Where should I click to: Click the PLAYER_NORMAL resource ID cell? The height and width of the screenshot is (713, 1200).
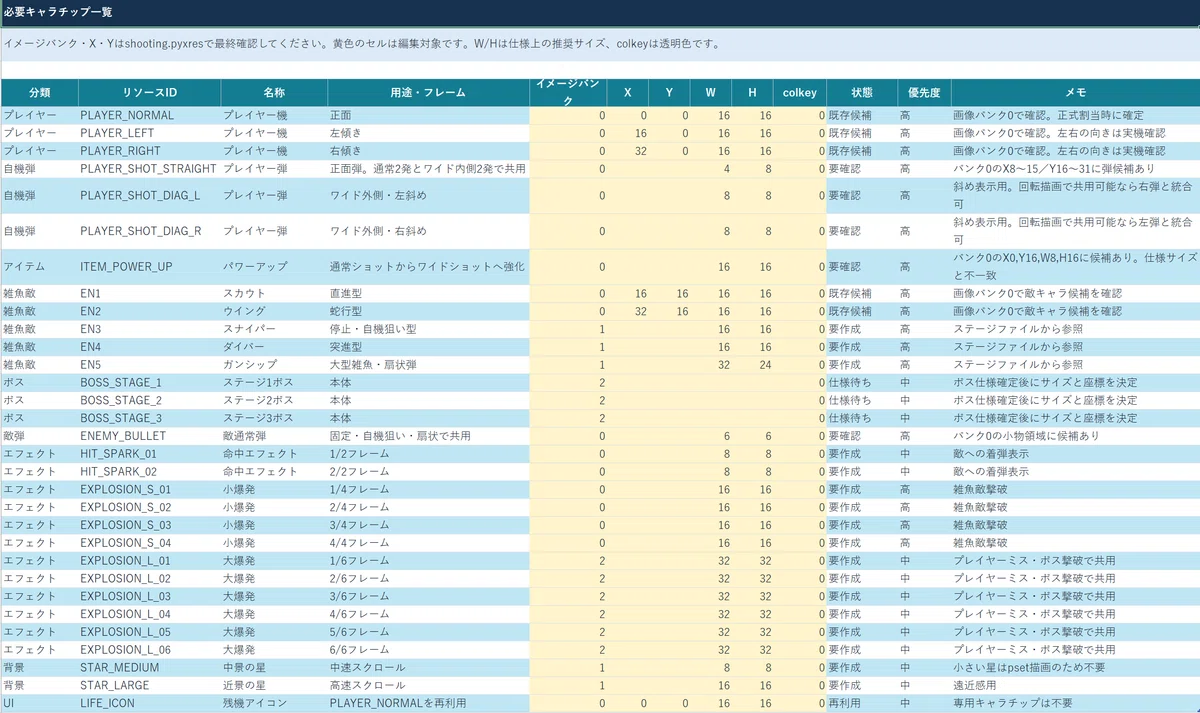[x=149, y=115]
